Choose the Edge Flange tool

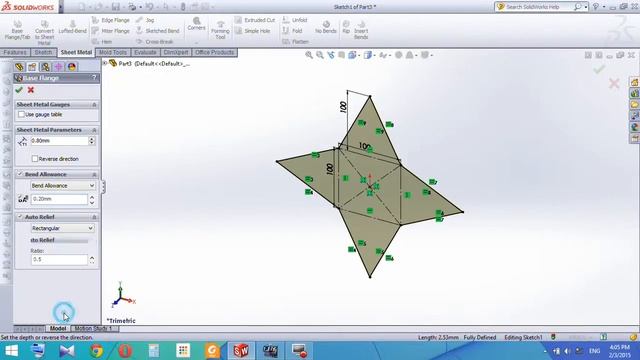[x=111, y=20]
